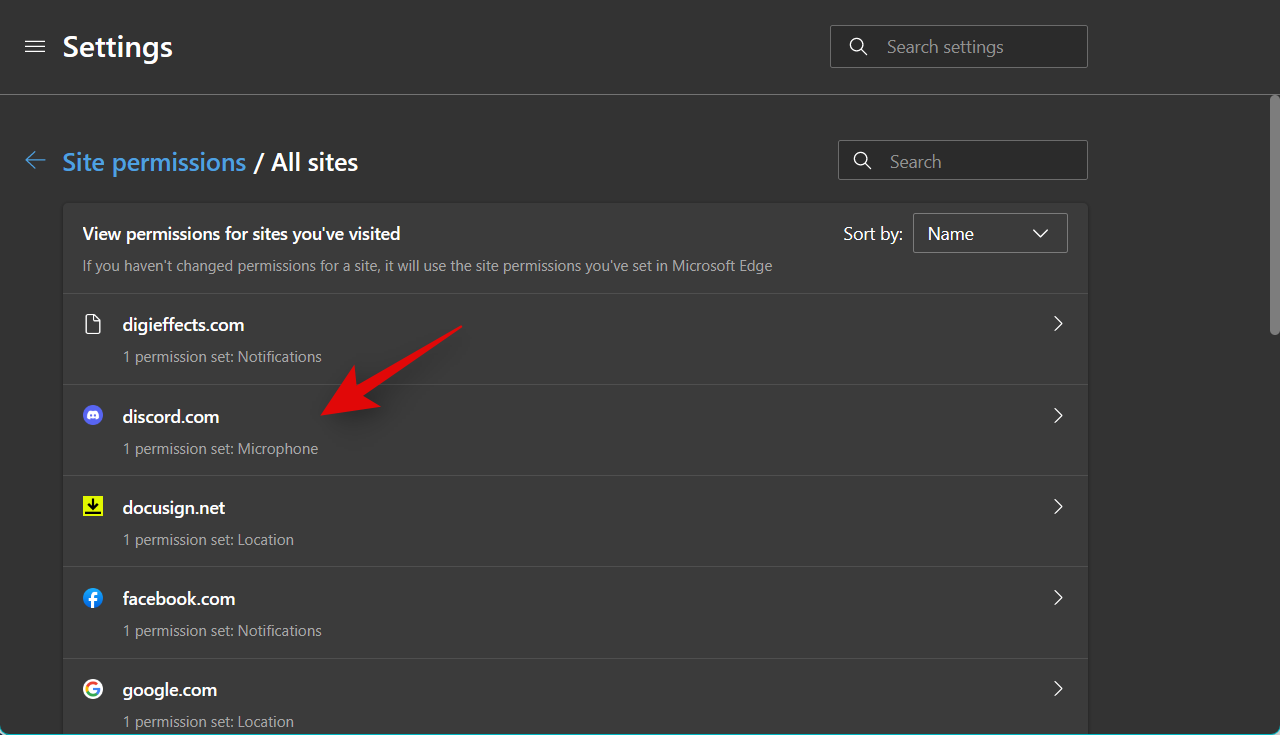This screenshot has height=735, width=1280.
Task: Go to Site permissions breadcrumb link
Action: (x=154, y=162)
